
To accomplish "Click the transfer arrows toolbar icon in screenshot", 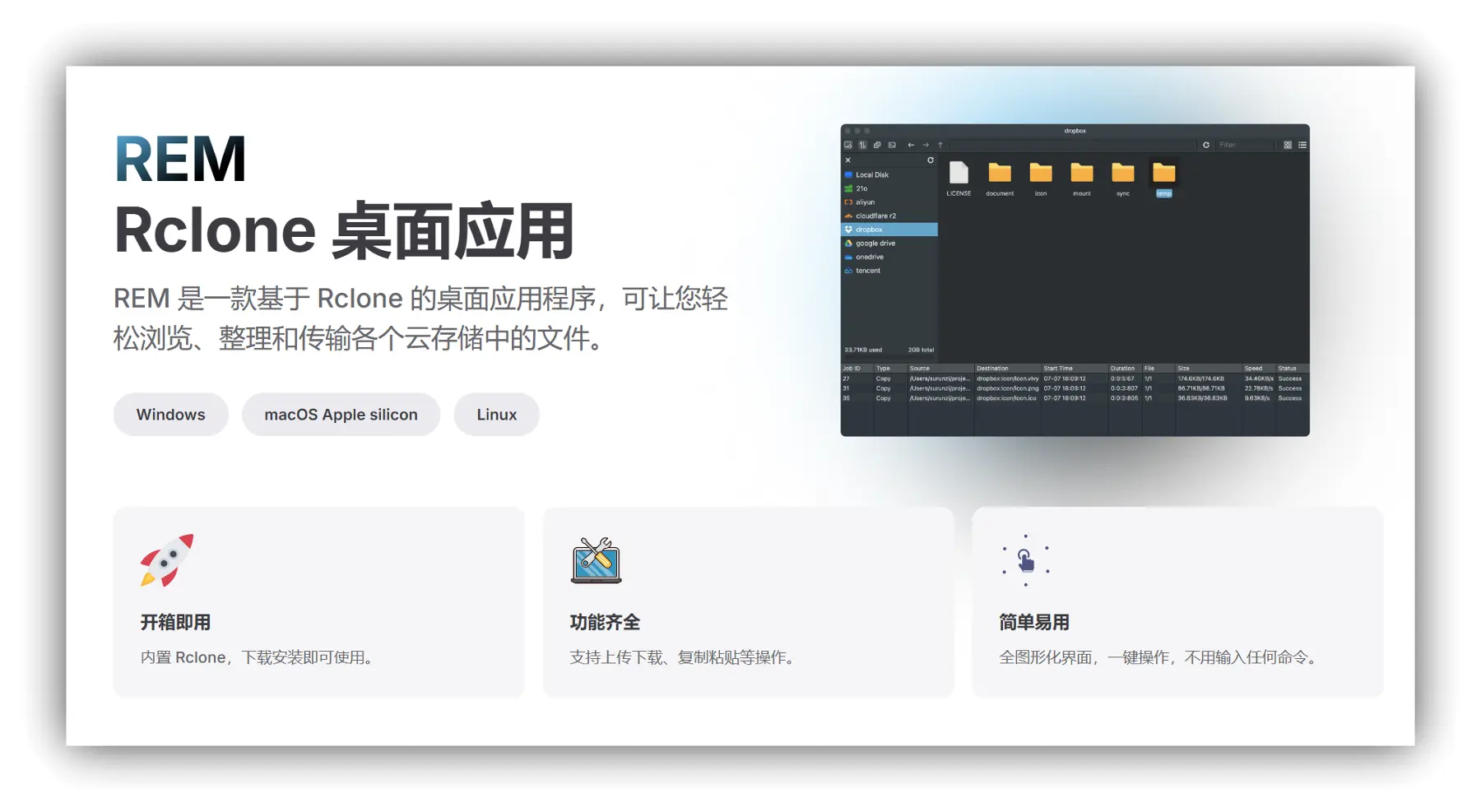I will [863, 145].
